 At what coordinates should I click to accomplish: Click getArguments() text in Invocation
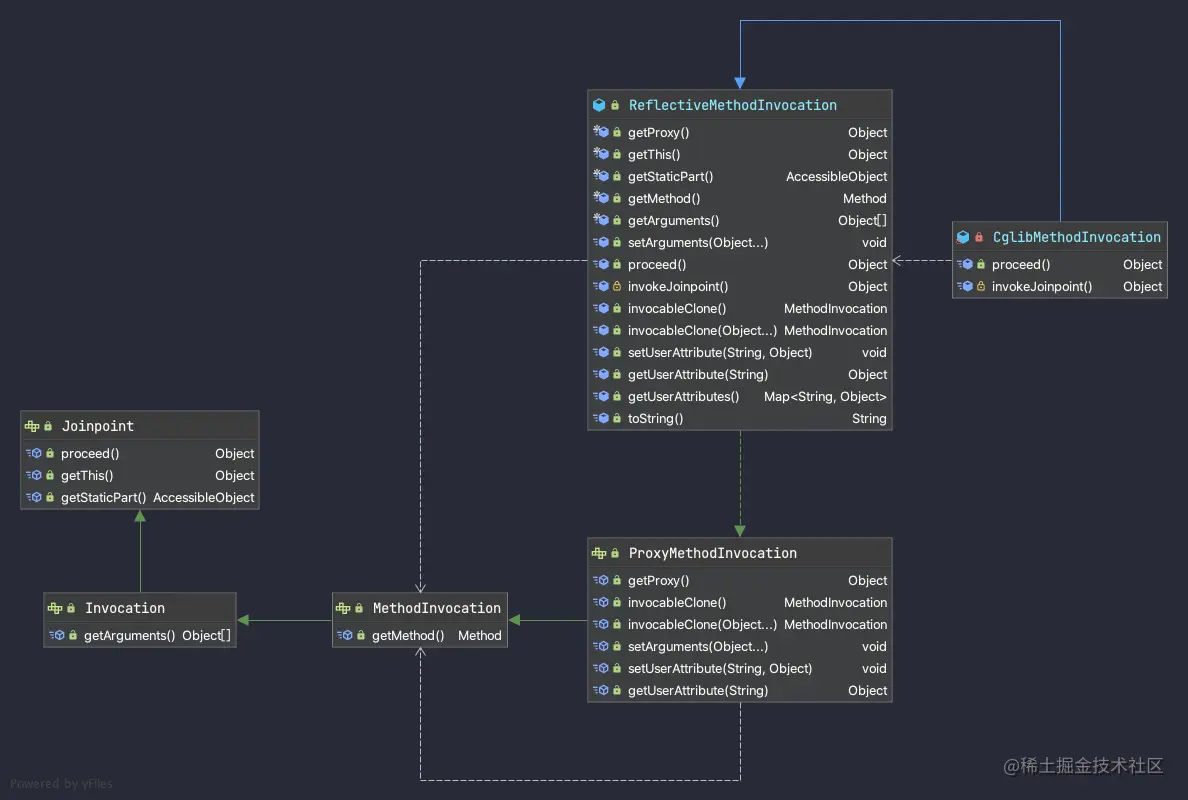(130, 636)
